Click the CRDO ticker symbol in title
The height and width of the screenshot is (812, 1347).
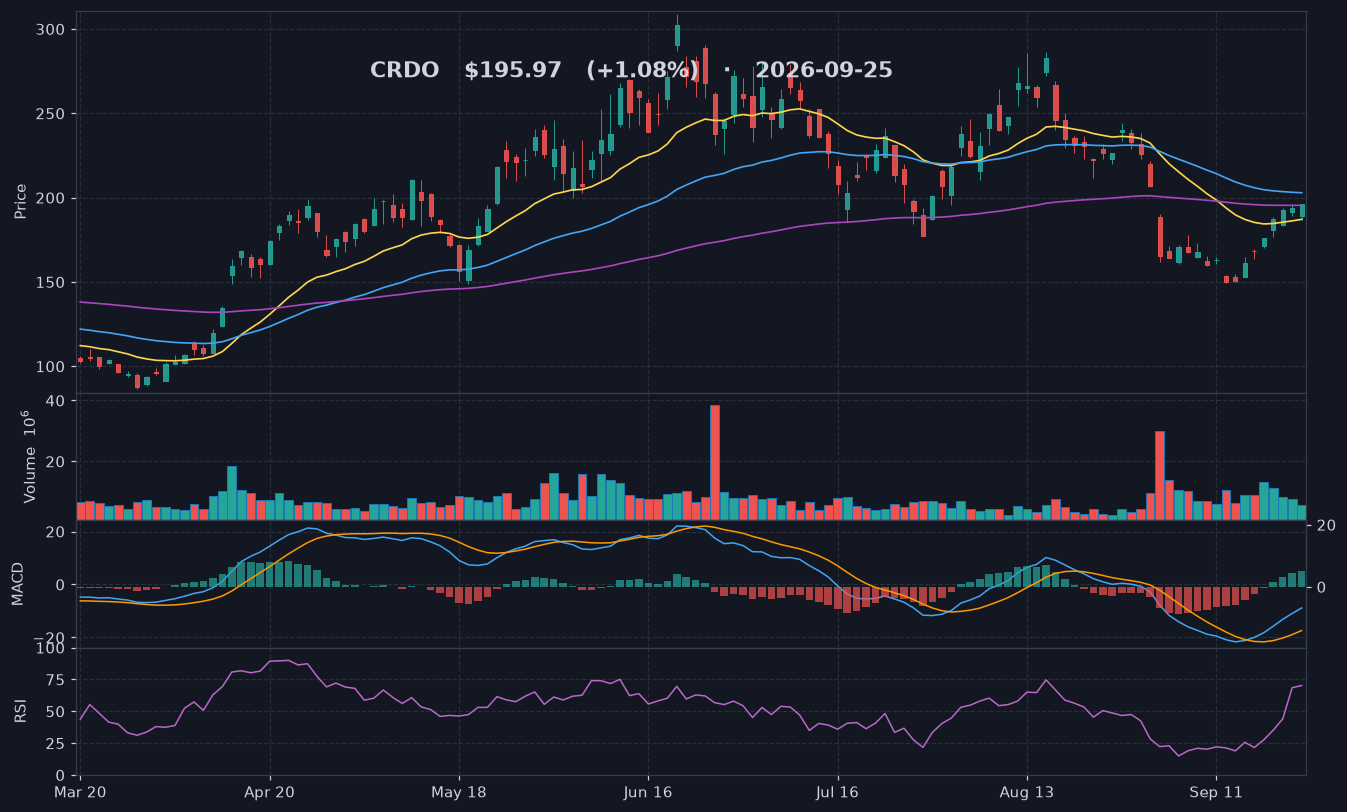(404, 71)
